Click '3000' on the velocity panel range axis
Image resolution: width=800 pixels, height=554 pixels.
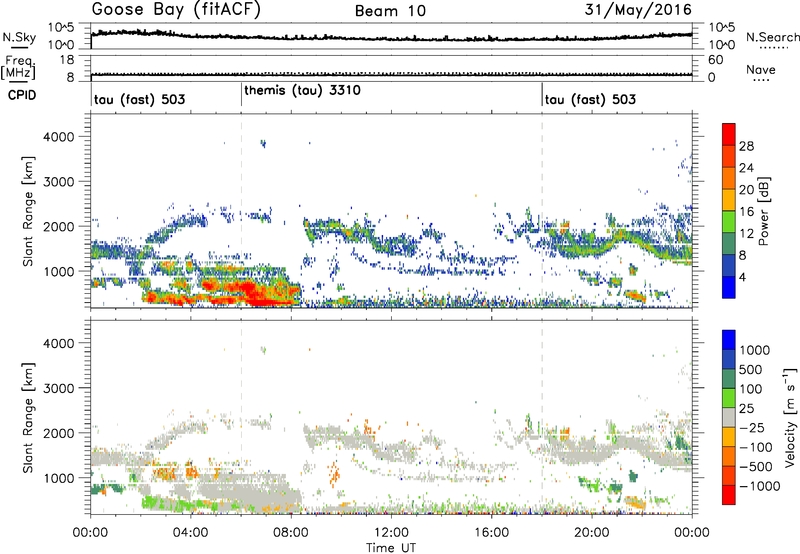59,388
